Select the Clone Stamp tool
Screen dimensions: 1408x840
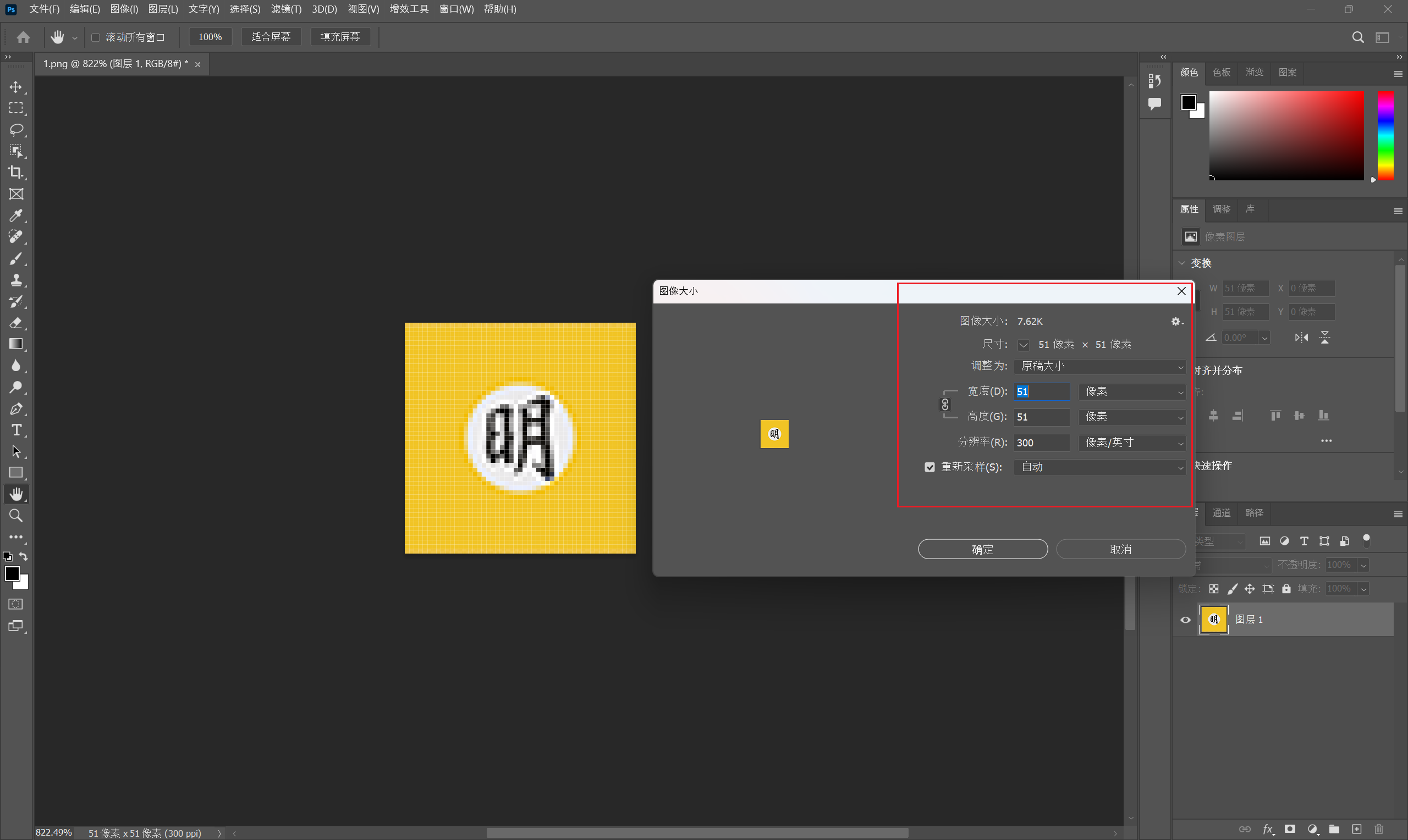(x=16, y=280)
